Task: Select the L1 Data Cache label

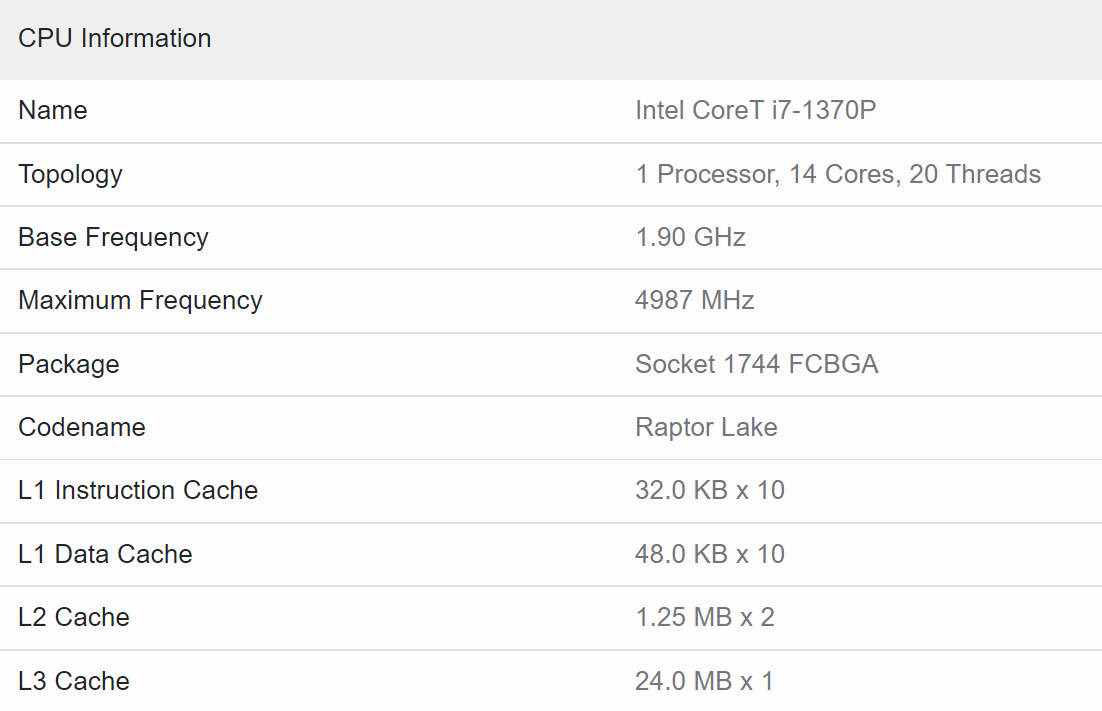Action: pos(105,554)
